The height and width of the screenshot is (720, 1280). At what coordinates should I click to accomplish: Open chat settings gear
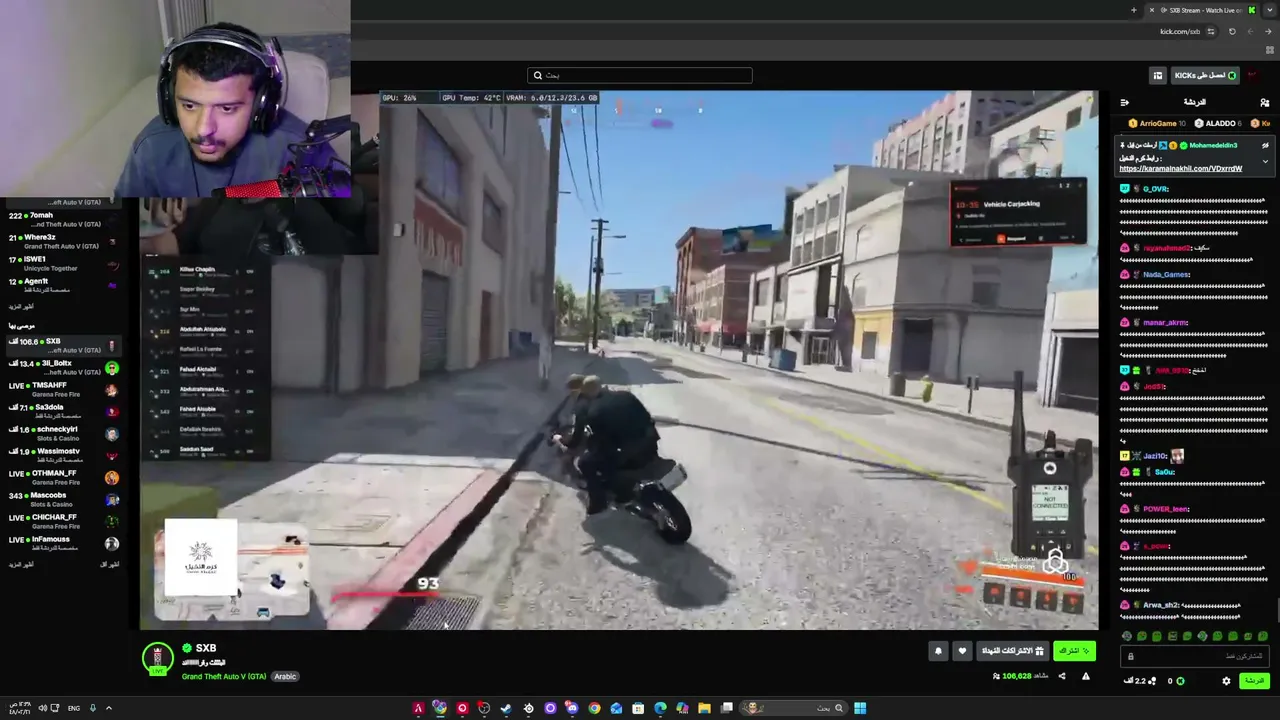click(1227, 681)
